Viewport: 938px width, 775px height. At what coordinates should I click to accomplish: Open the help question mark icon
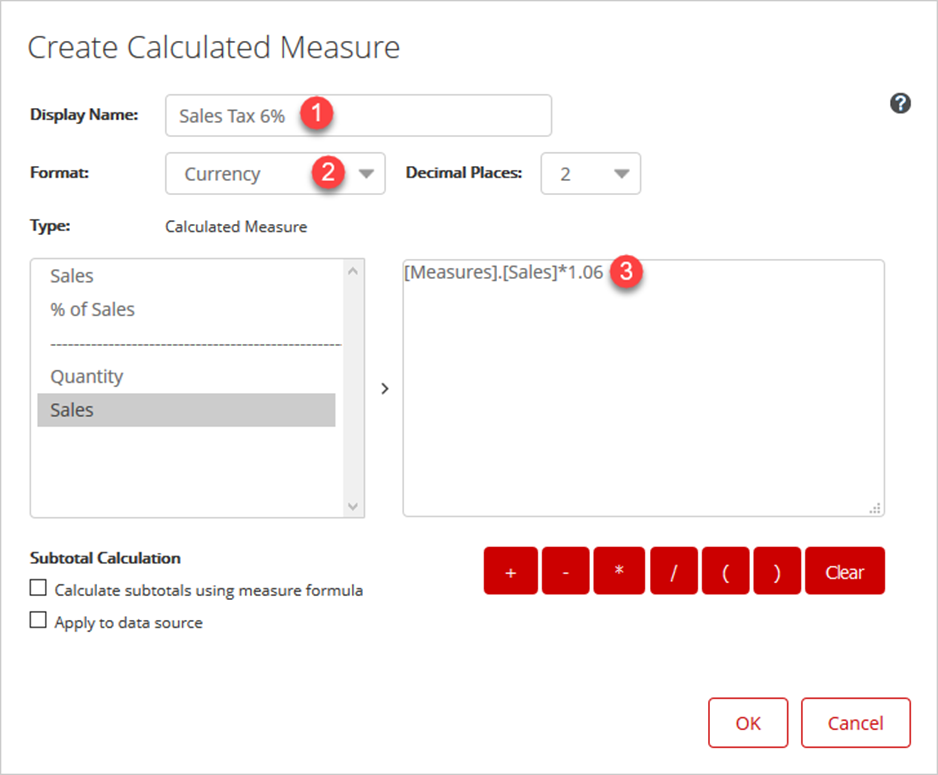(900, 103)
